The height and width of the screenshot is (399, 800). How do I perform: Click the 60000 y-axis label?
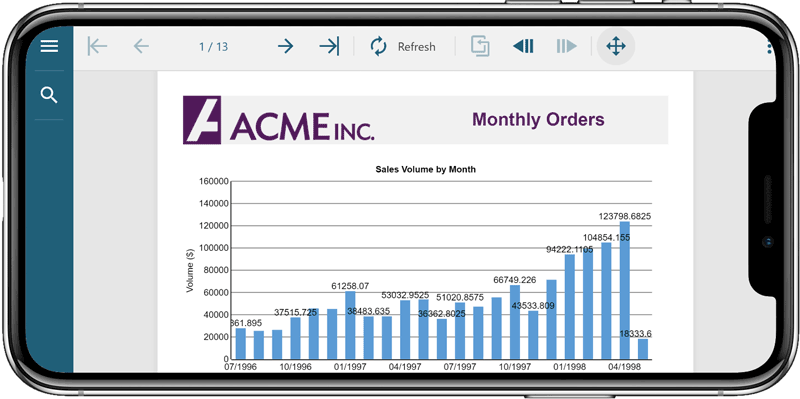pos(215,292)
